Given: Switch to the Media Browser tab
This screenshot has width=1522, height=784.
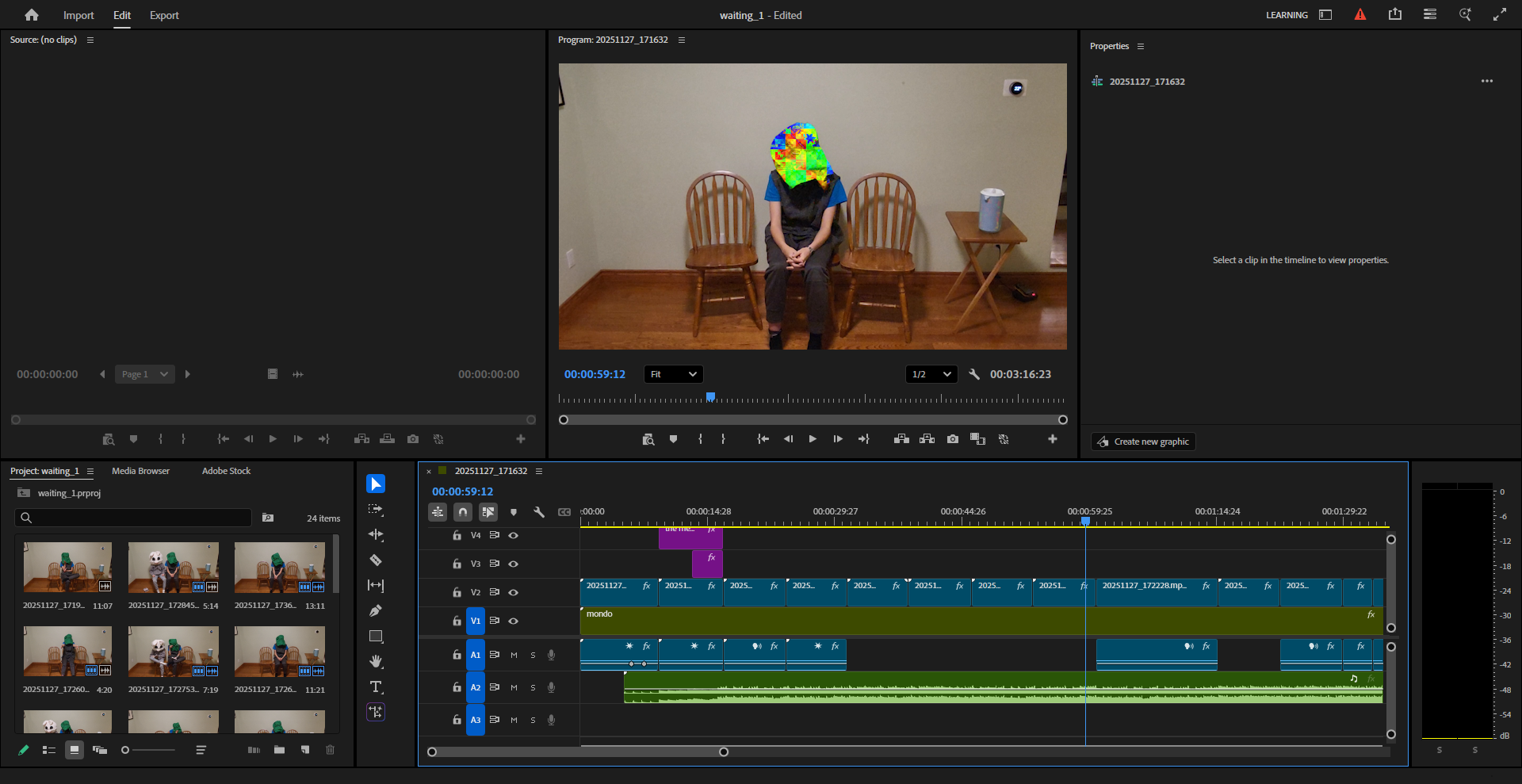Looking at the screenshot, I should [x=140, y=471].
